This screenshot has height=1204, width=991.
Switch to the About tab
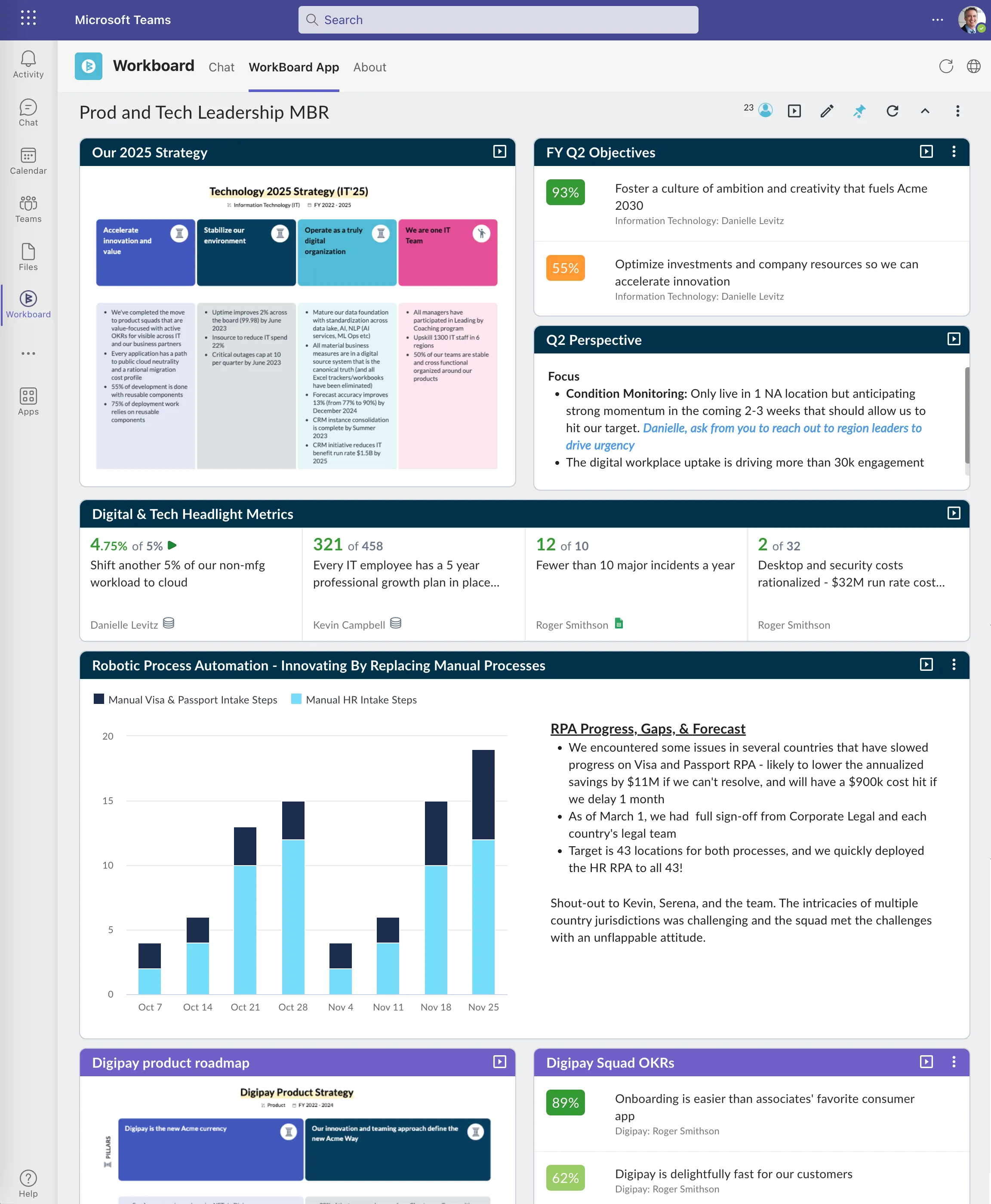tap(369, 68)
